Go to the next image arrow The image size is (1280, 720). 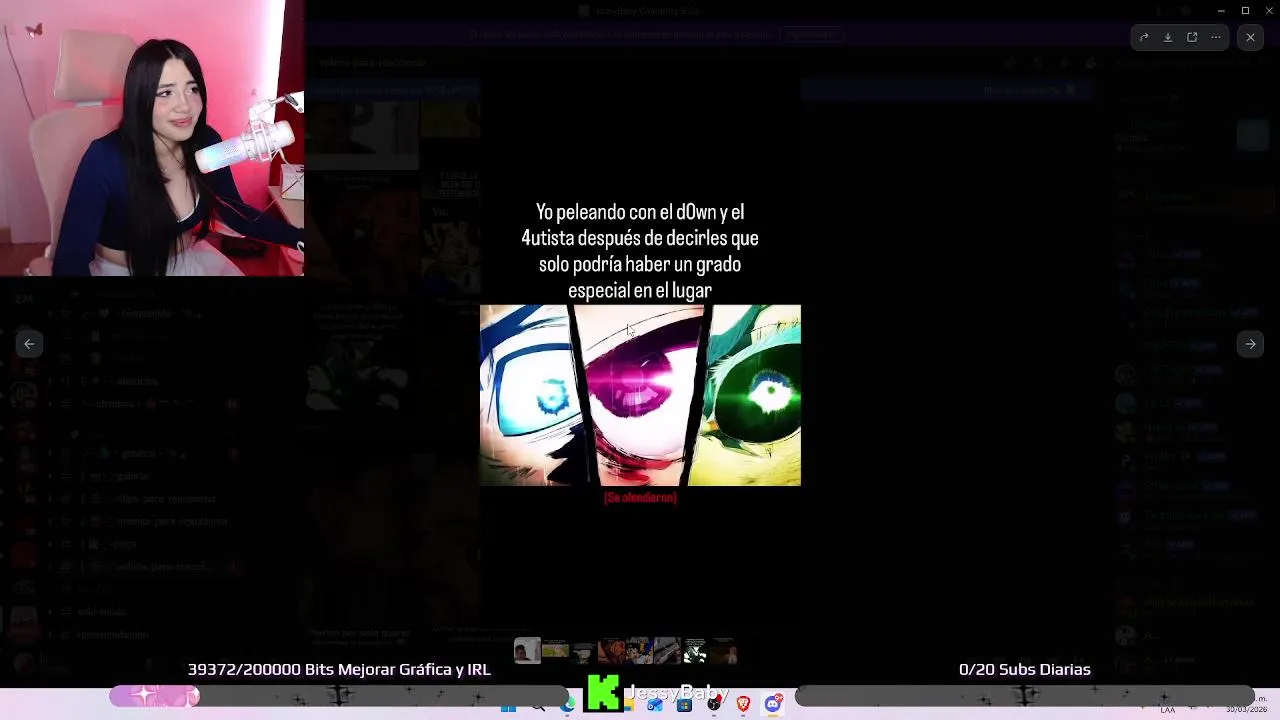click(x=1250, y=344)
